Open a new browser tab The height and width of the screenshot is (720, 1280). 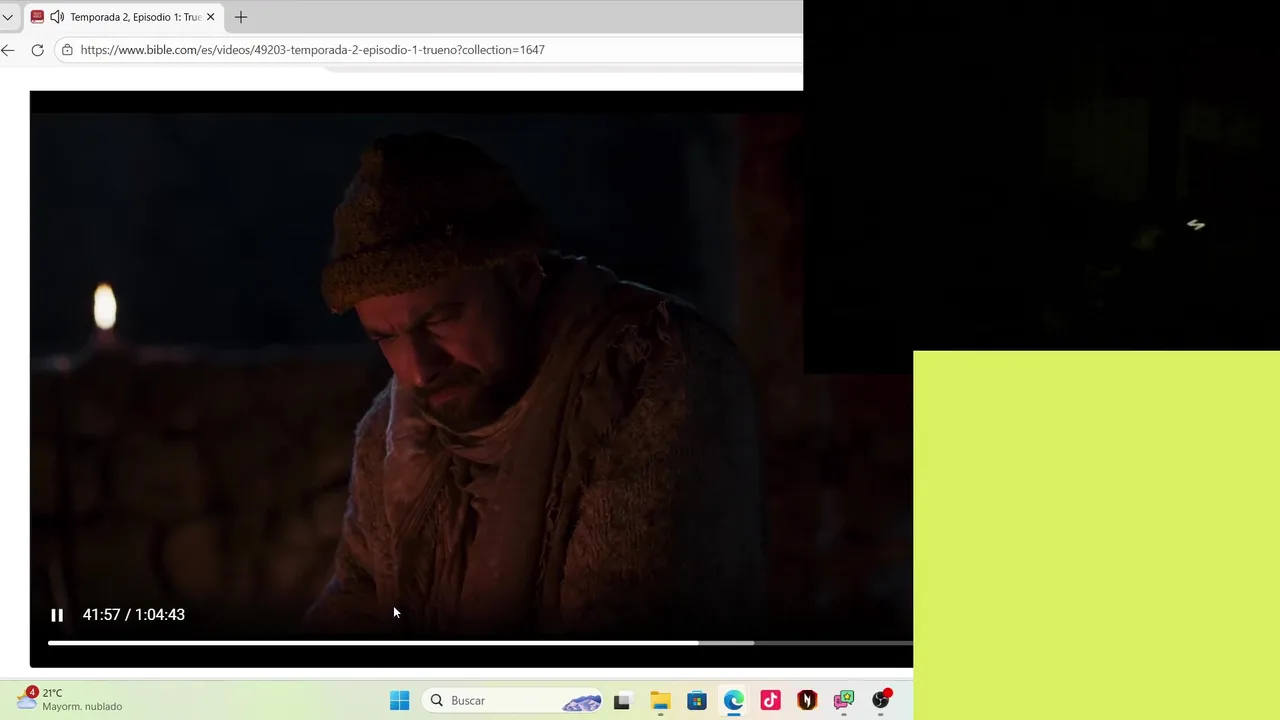pos(240,17)
